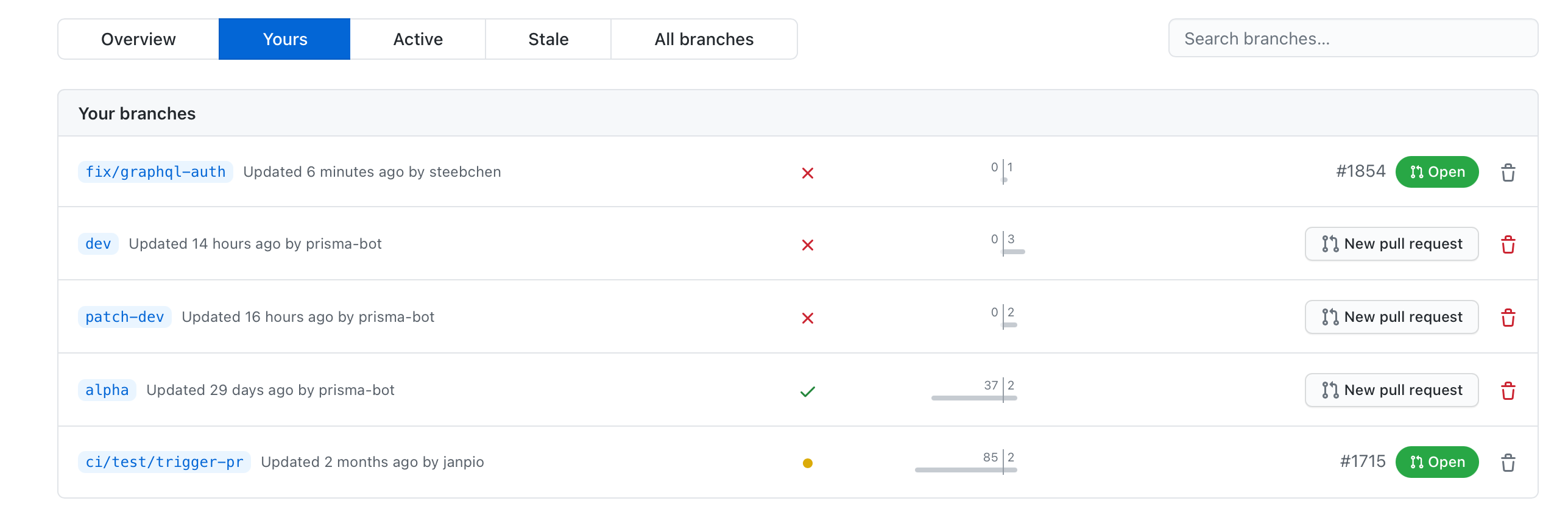Delete the alpha branch via red trash icon
The height and width of the screenshot is (523, 1568).
tap(1509, 390)
